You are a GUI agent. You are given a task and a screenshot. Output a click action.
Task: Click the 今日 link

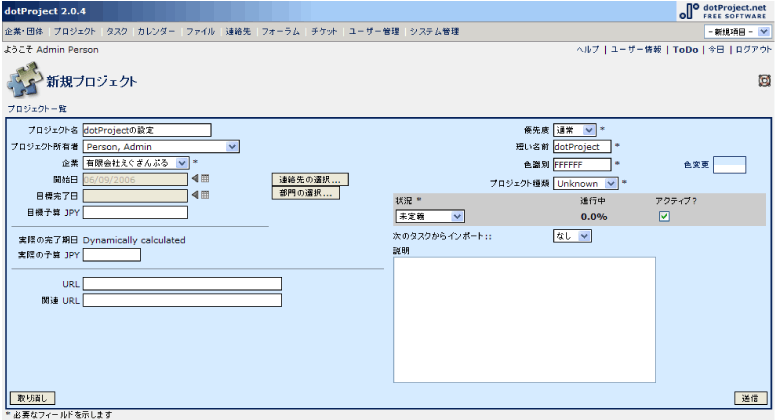point(716,49)
